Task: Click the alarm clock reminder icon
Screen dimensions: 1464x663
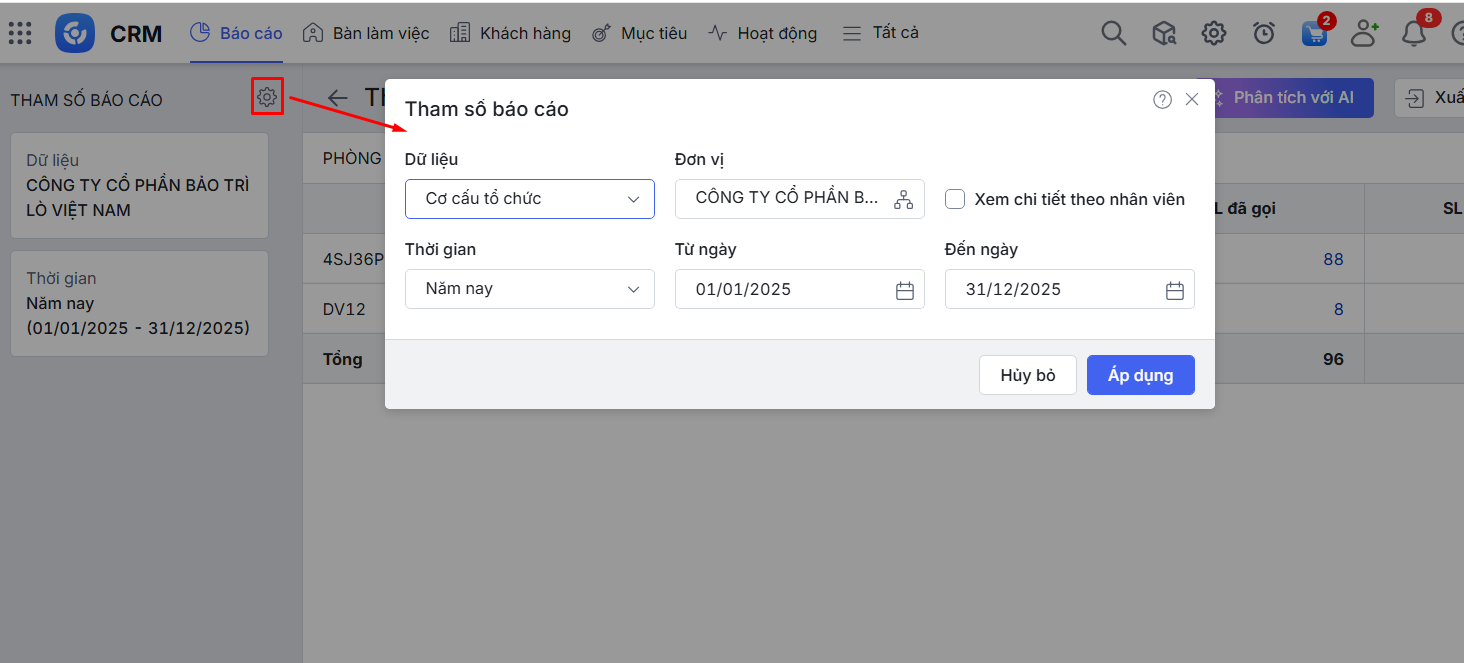Action: point(1263,33)
